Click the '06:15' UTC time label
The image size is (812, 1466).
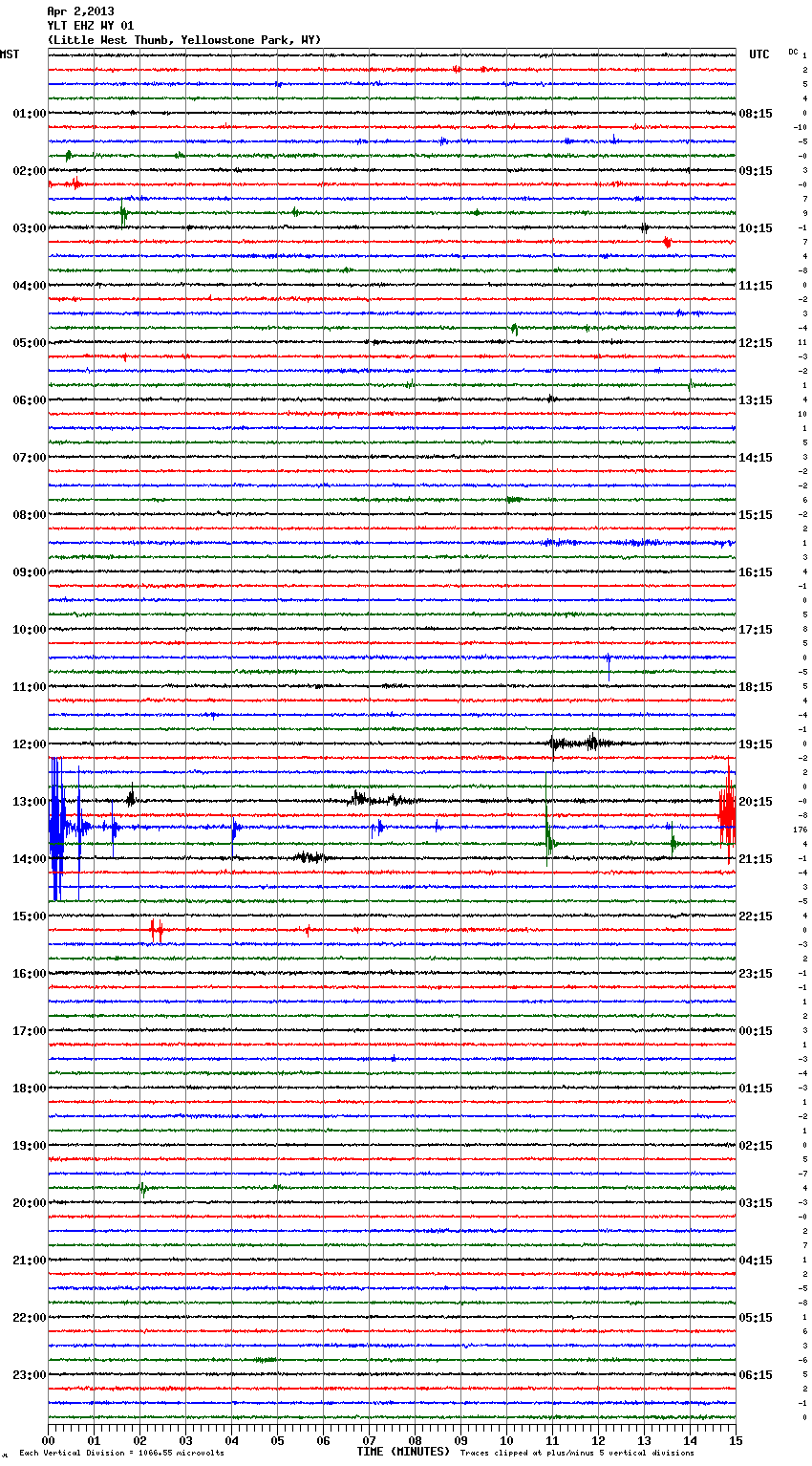coord(756,1375)
